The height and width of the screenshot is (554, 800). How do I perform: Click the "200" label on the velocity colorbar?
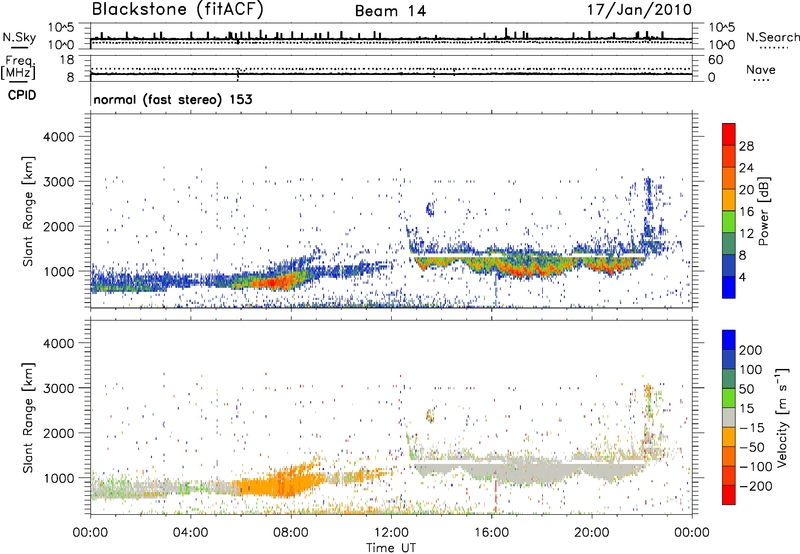coord(751,350)
